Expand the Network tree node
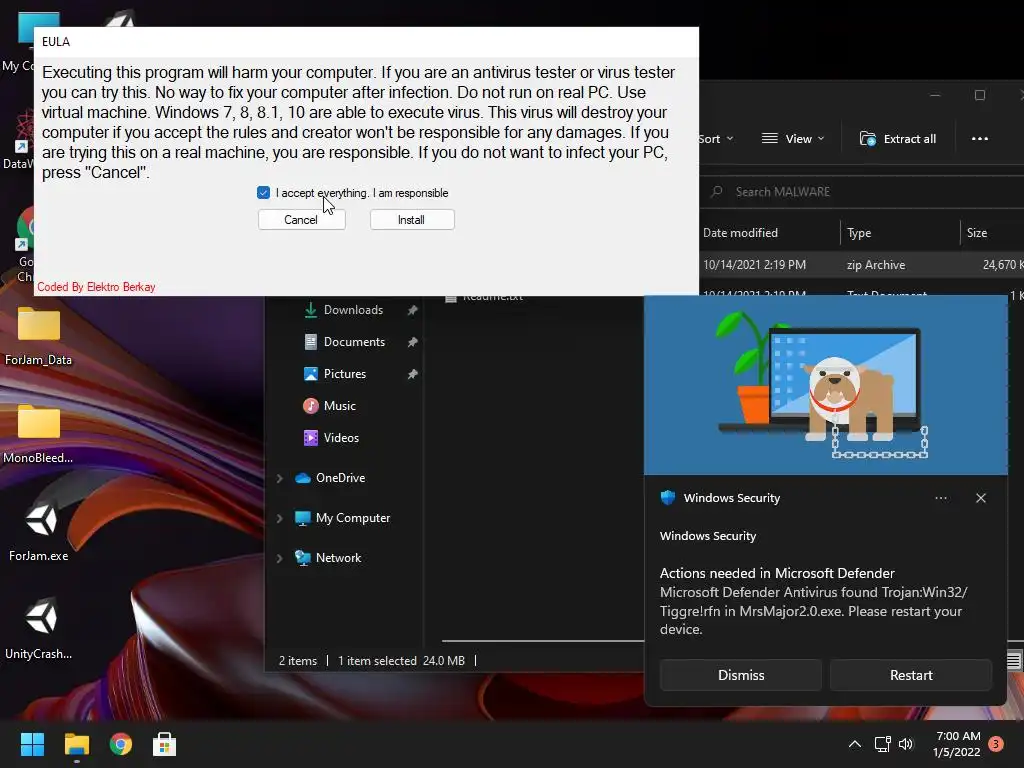Viewport: 1024px width, 768px height. point(280,558)
